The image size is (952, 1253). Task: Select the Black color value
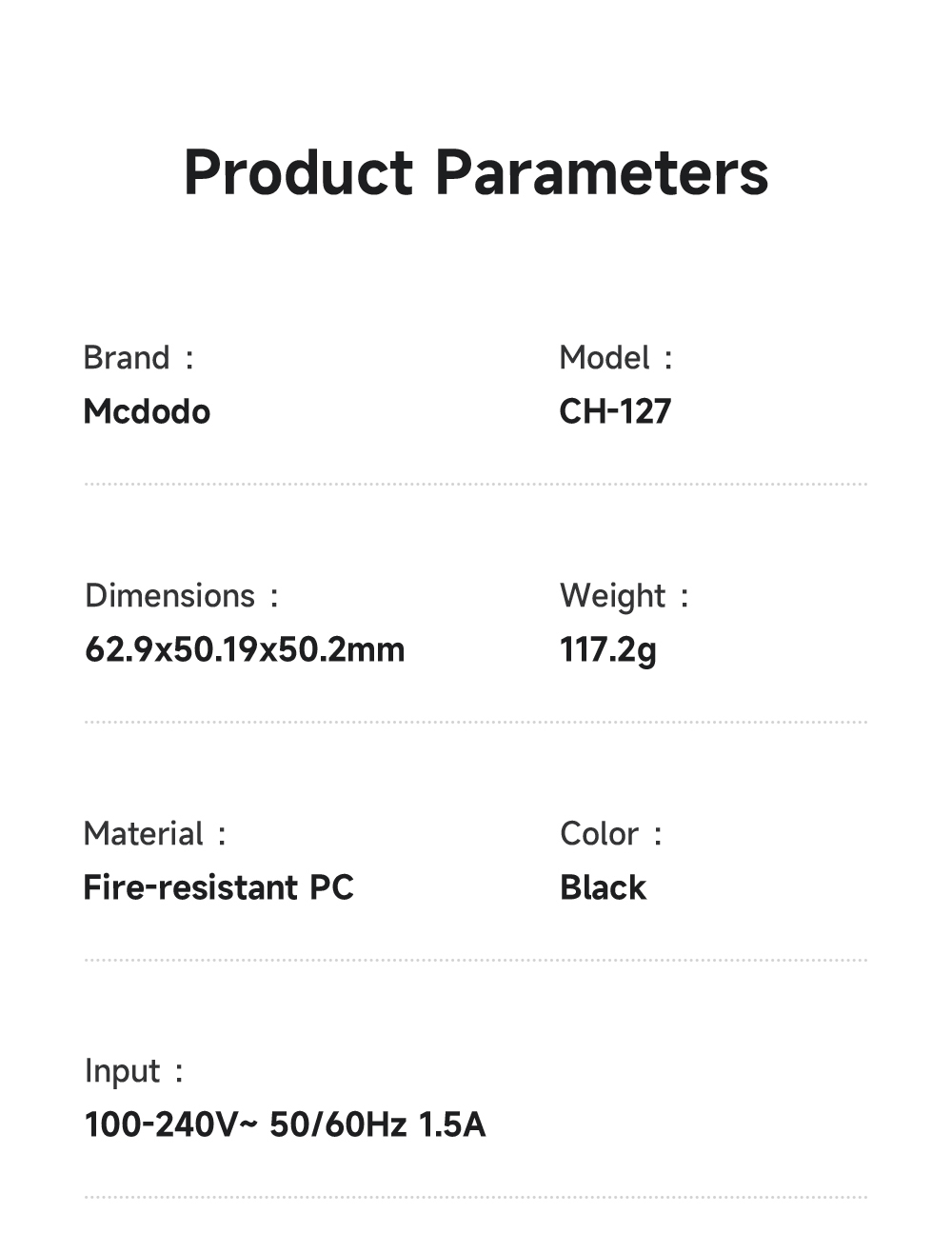tap(603, 887)
